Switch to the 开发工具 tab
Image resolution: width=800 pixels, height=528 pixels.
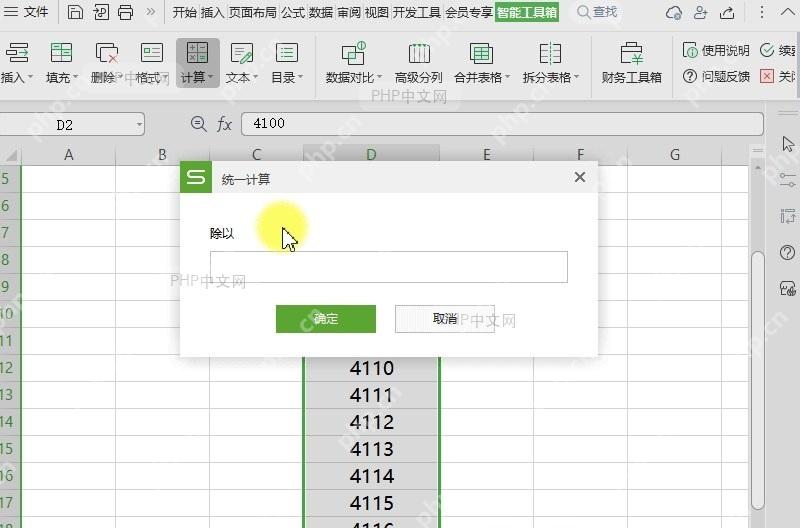416,12
